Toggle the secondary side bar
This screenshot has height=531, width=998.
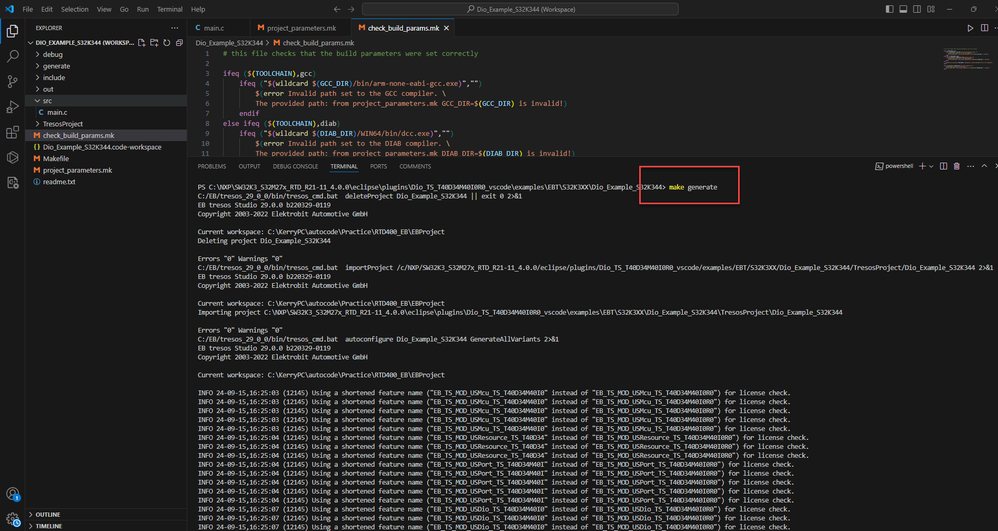click(x=917, y=10)
